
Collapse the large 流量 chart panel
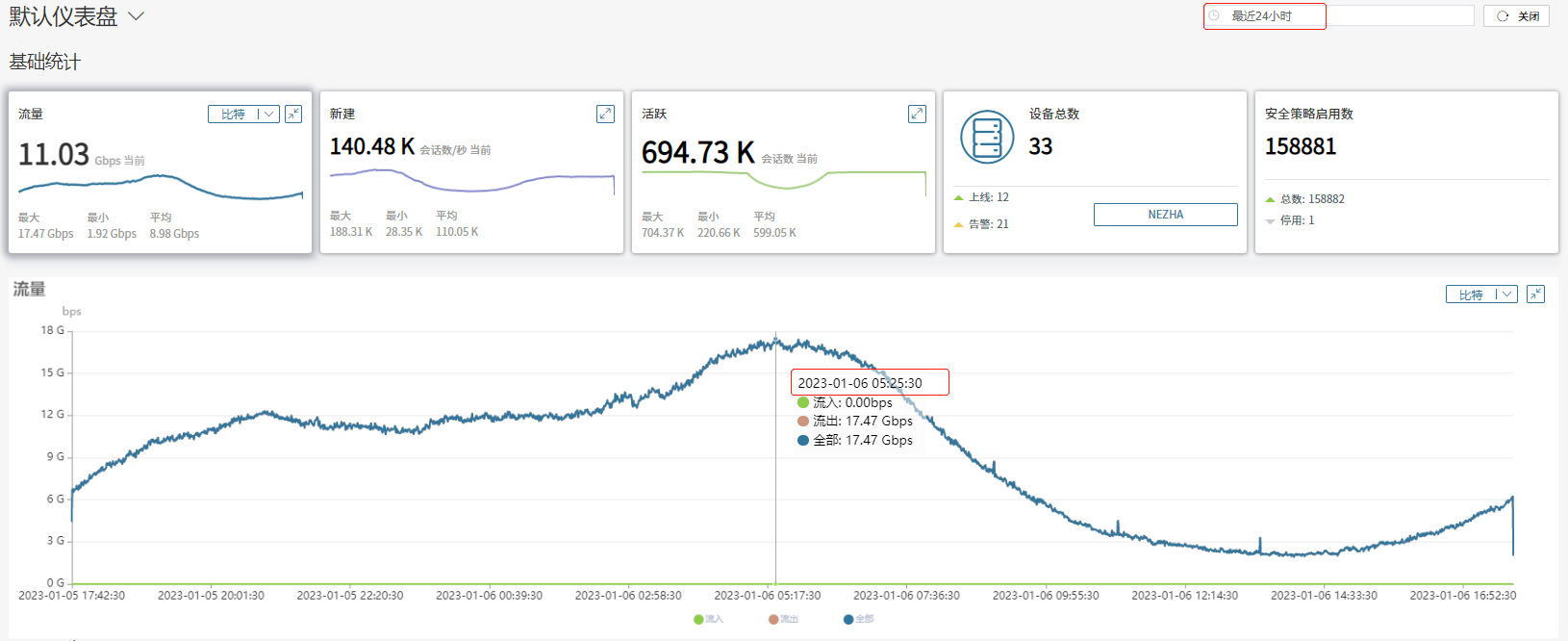click(x=1535, y=295)
